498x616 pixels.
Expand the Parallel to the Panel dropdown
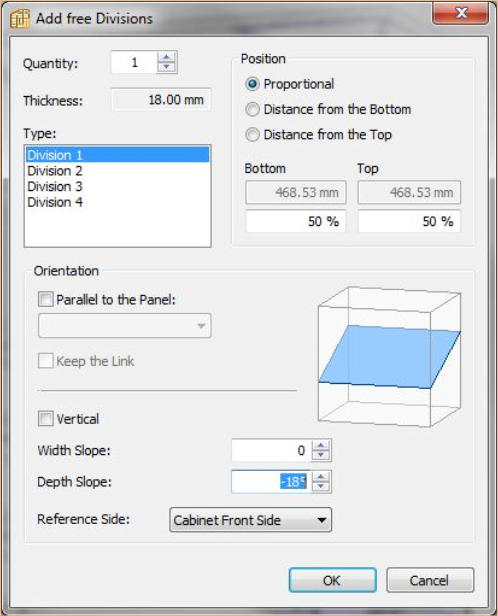click(x=124, y=326)
